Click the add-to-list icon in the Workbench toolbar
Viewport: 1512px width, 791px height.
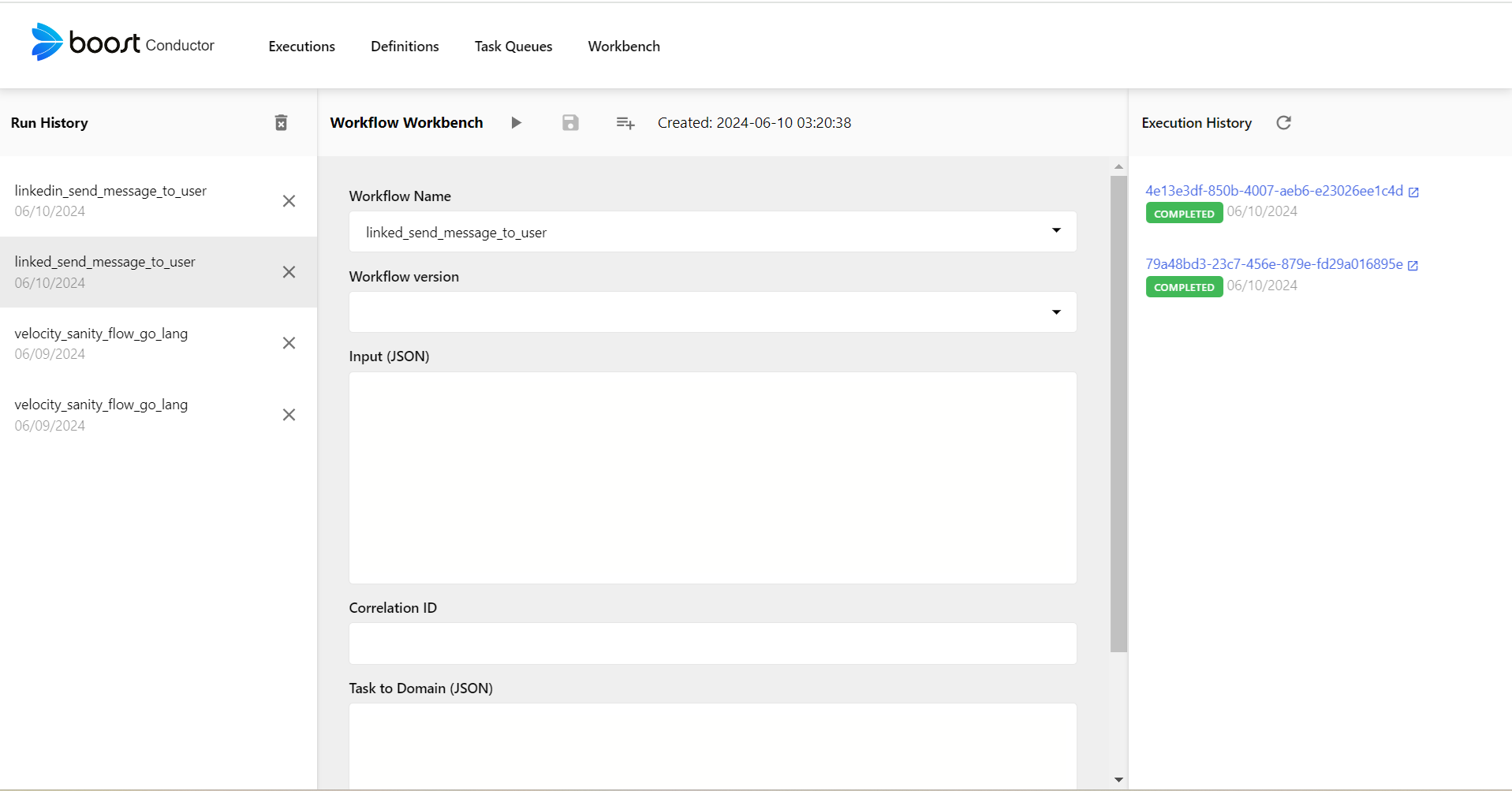[625, 122]
